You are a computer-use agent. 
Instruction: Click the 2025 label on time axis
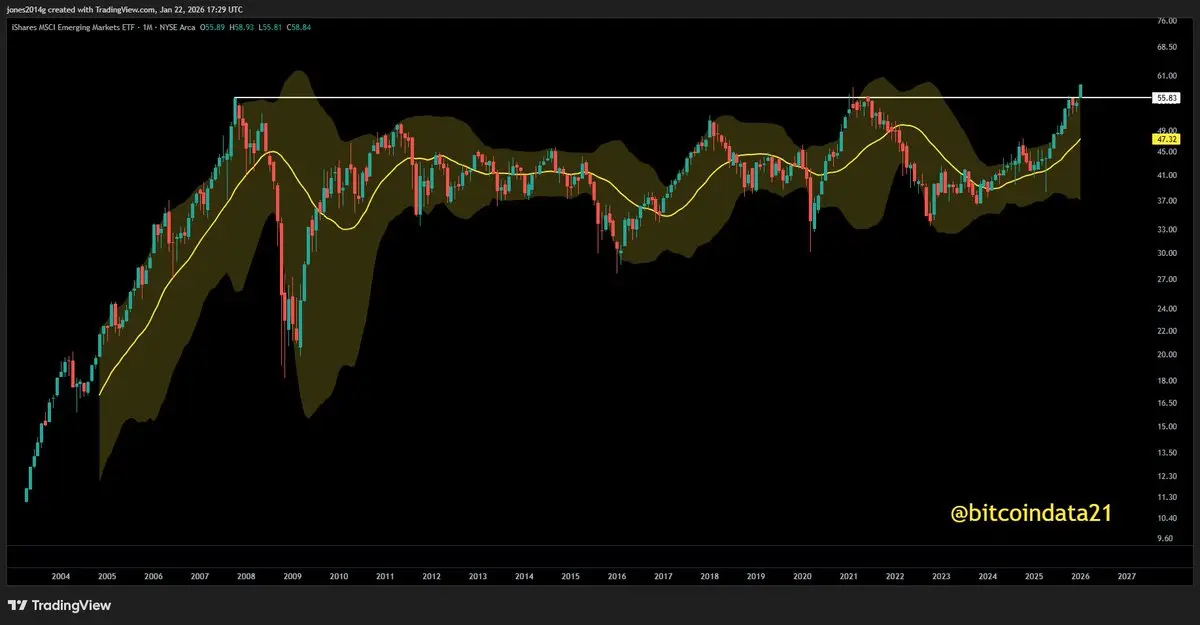coord(1034,577)
